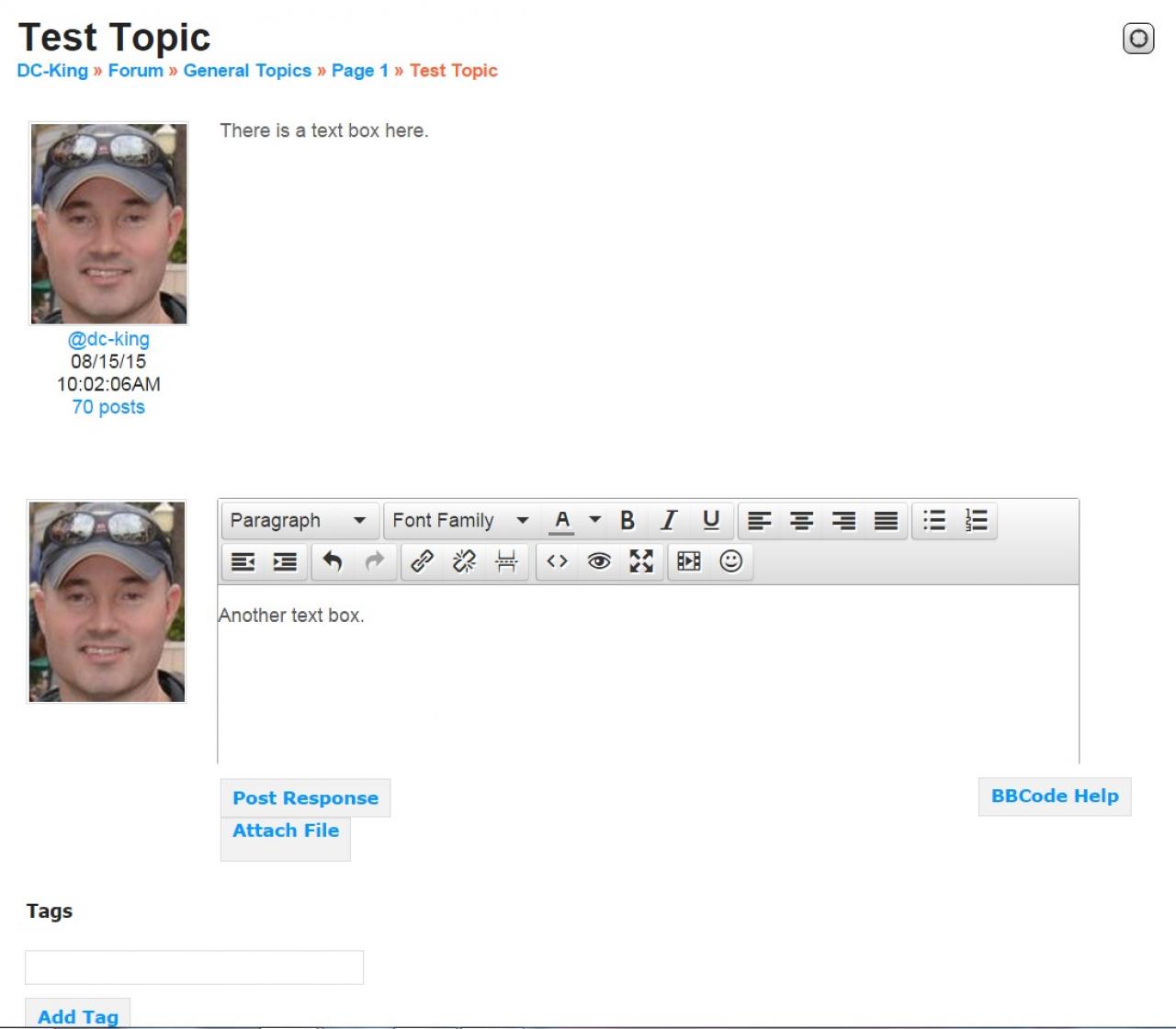The width and height of the screenshot is (1176, 1029).
Task: Click the round icon button beside the title
Action: (1138, 39)
